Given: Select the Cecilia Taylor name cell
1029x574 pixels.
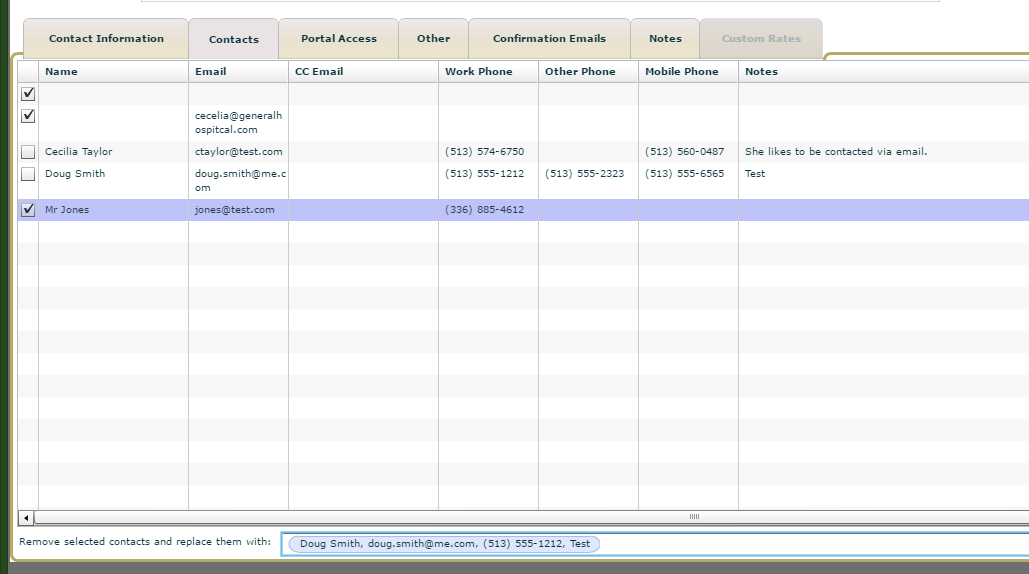Looking at the screenshot, I should (79, 152).
